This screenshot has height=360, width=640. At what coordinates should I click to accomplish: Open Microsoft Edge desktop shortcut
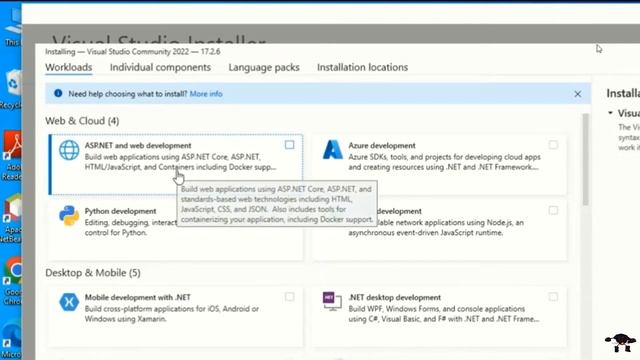(x=11, y=341)
